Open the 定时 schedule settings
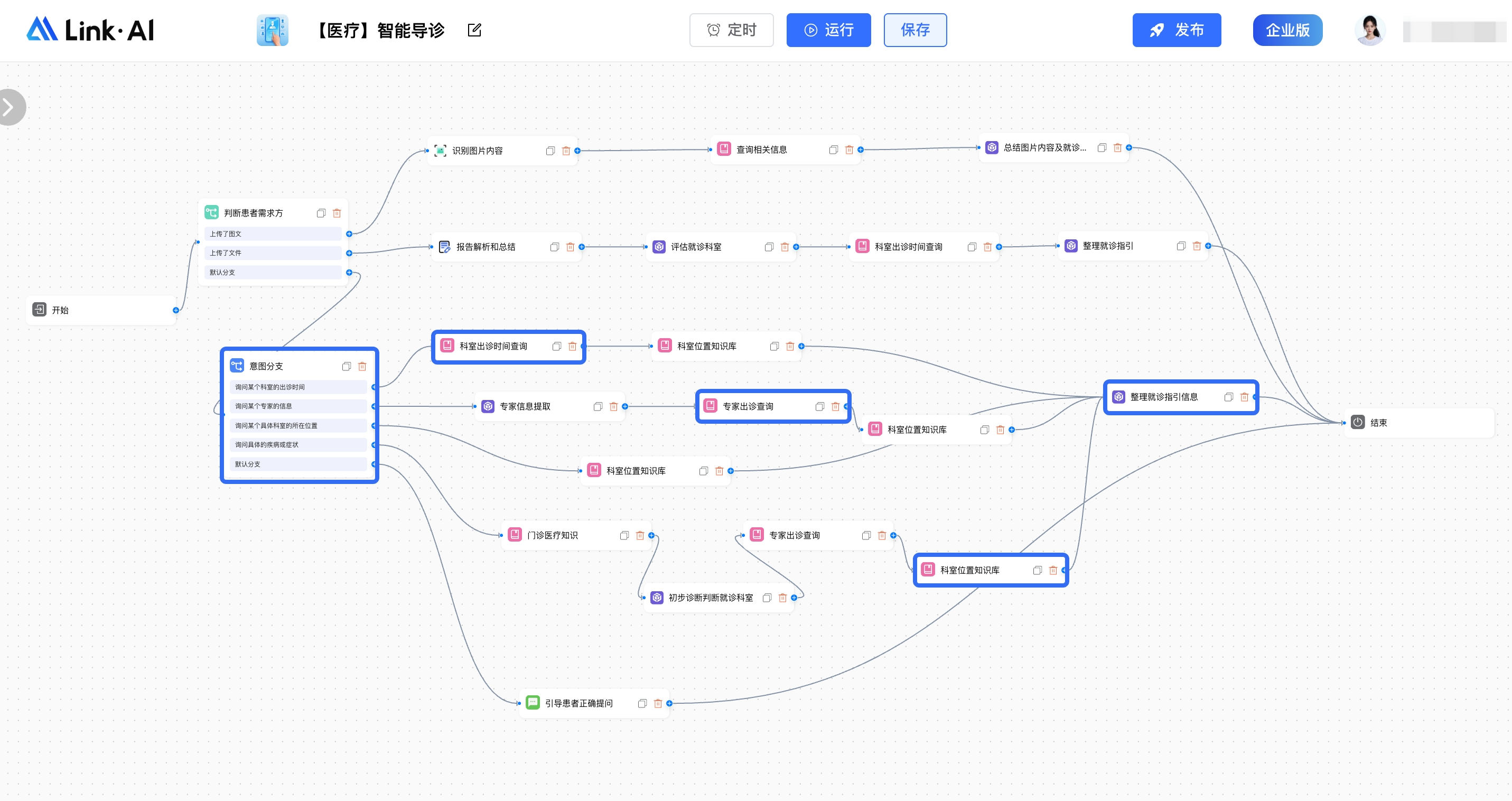Image resolution: width=1512 pixels, height=801 pixels. [731, 30]
